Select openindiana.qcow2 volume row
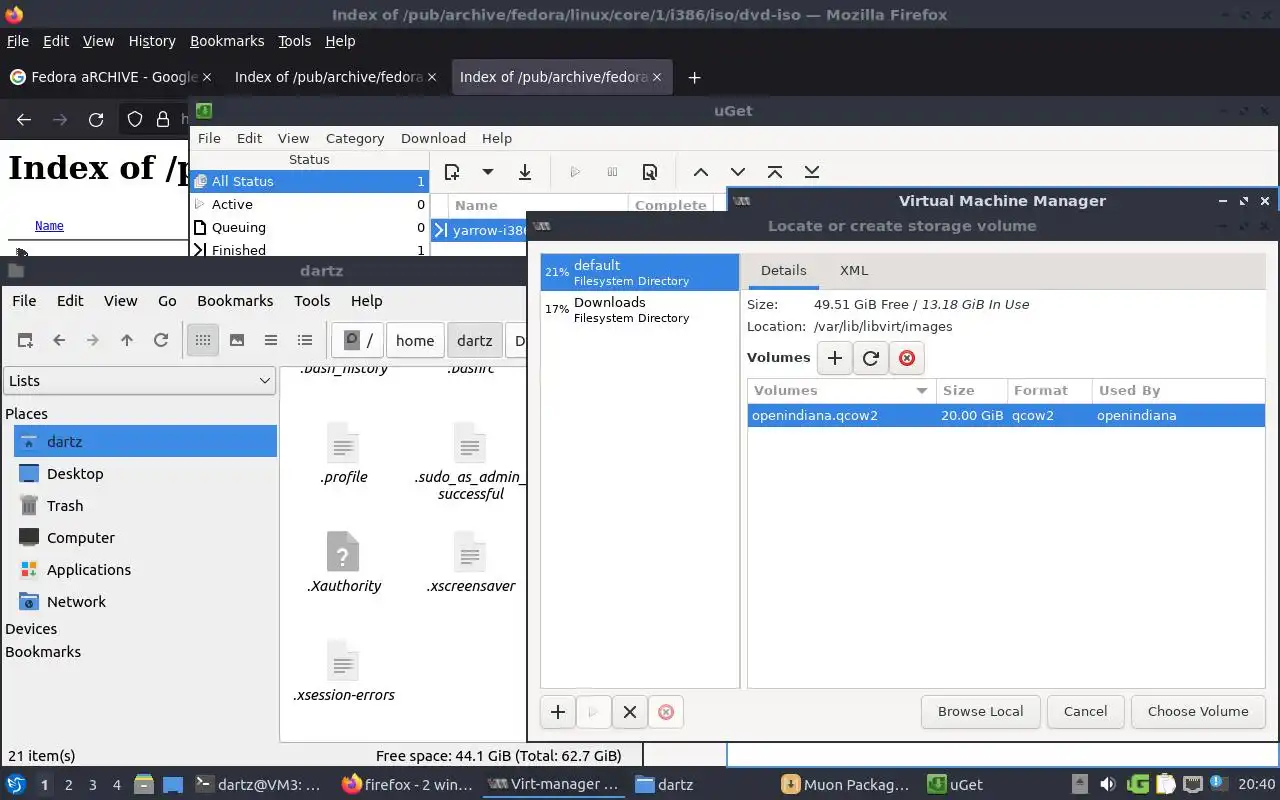This screenshot has width=1280, height=800. [1006, 416]
